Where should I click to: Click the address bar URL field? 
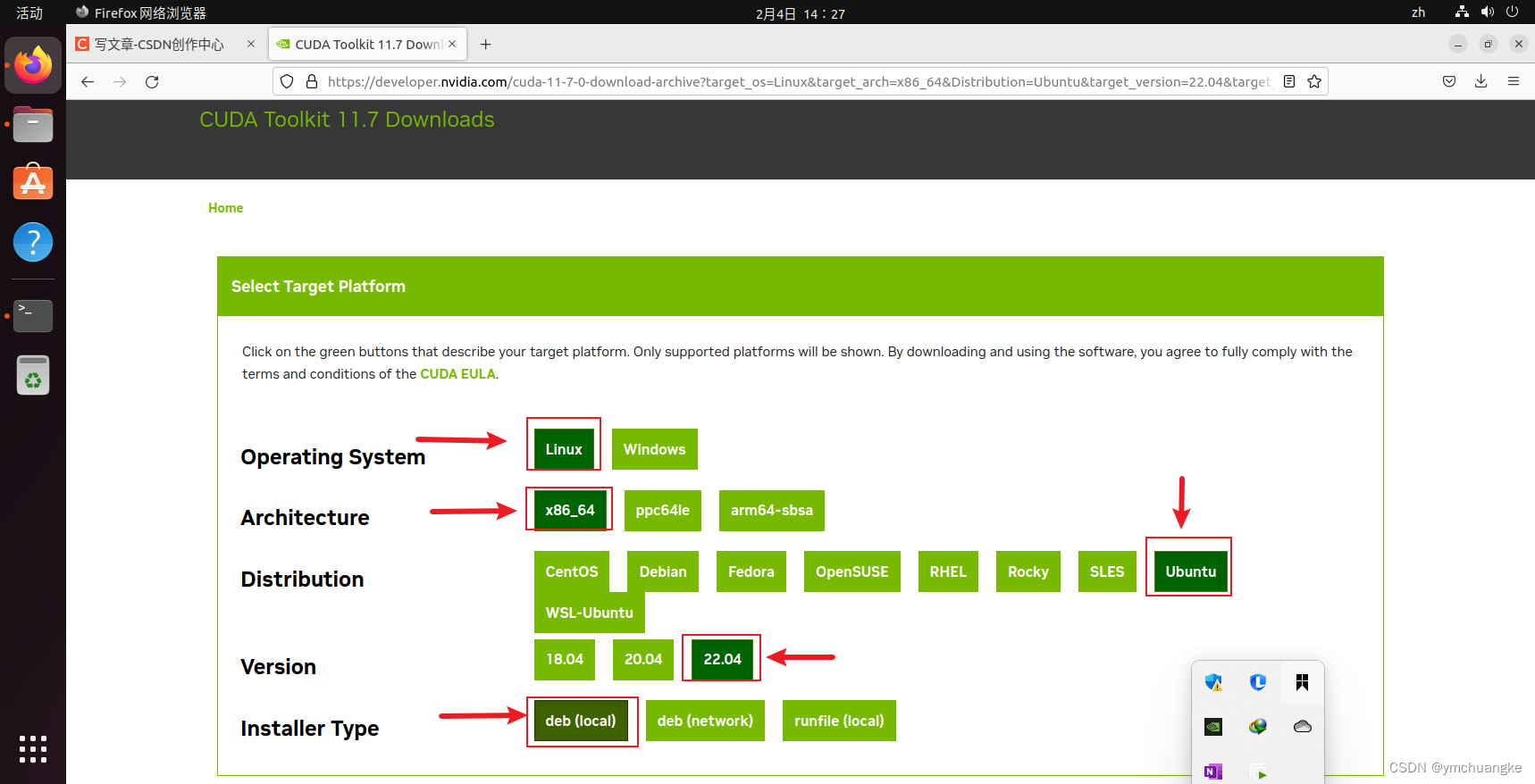coord(799,81)
